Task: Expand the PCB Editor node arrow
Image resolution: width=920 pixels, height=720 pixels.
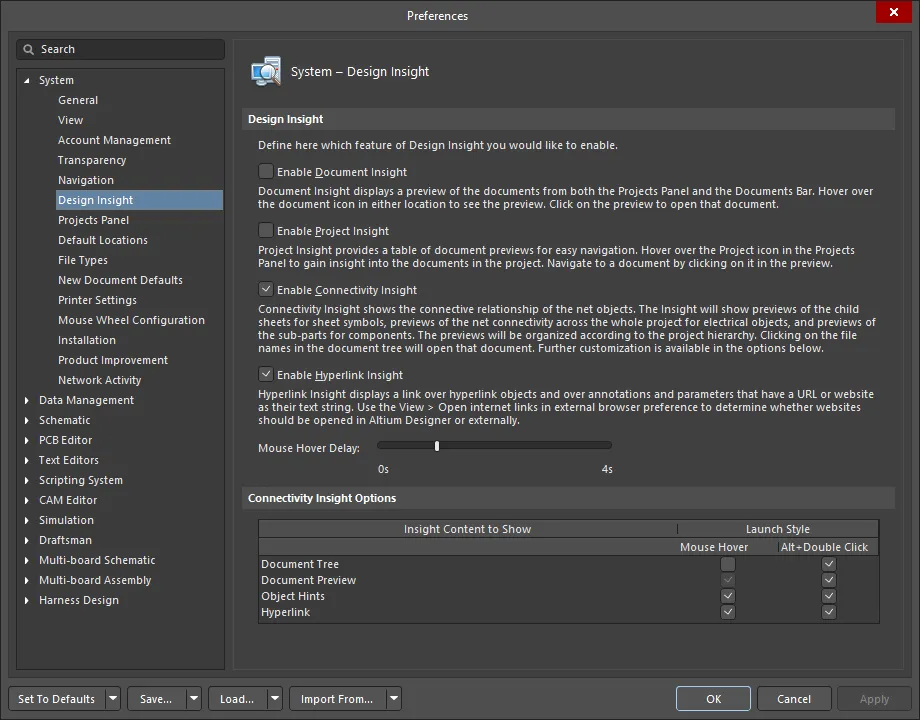Action: tap(26, 440)
